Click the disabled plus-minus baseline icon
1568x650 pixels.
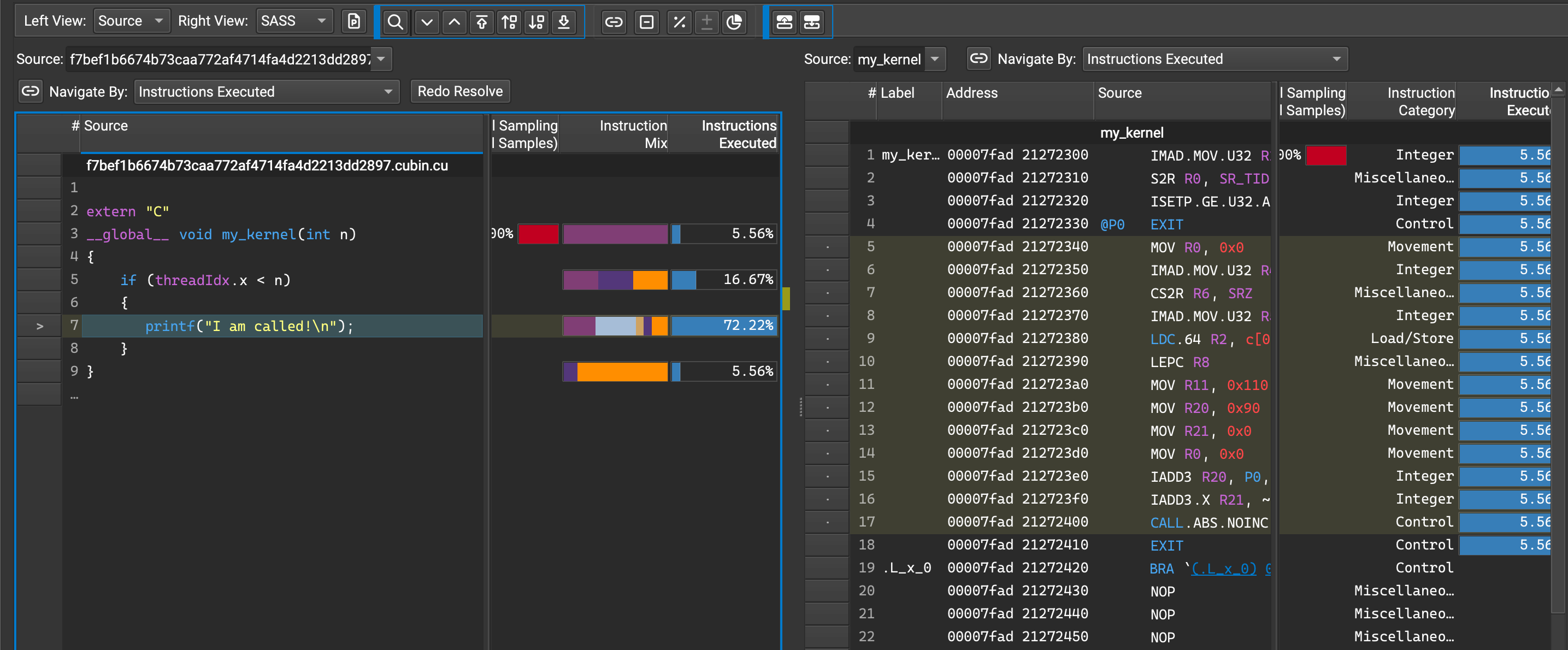707,22
